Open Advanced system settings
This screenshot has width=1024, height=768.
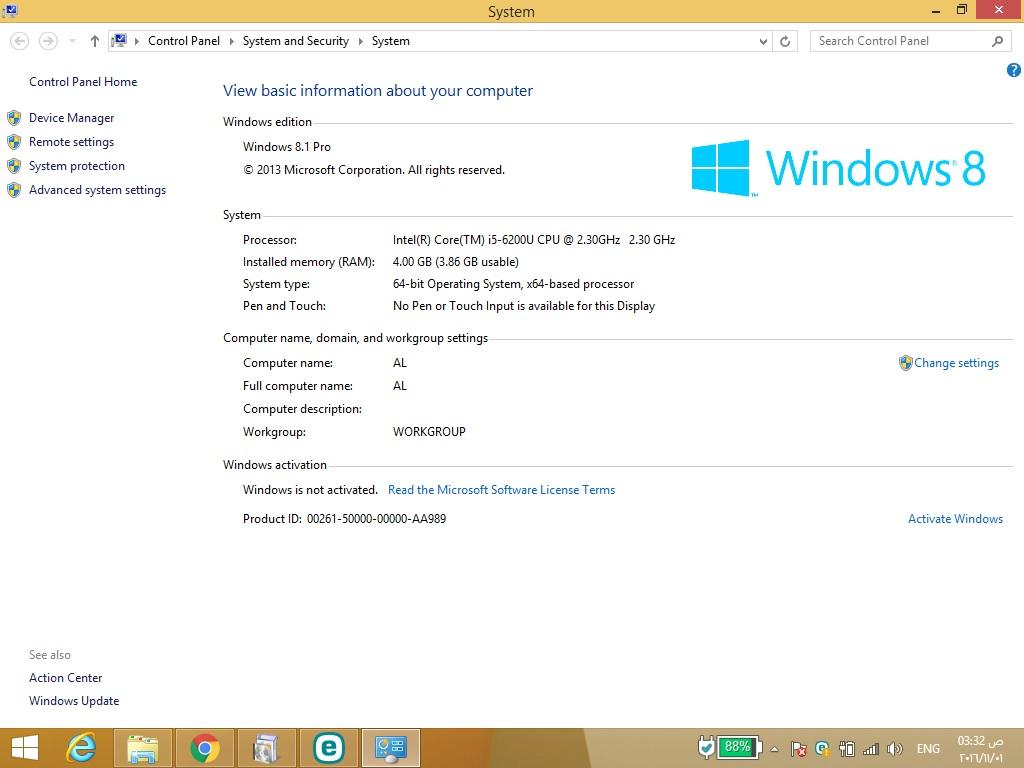(x=97, y=190)
